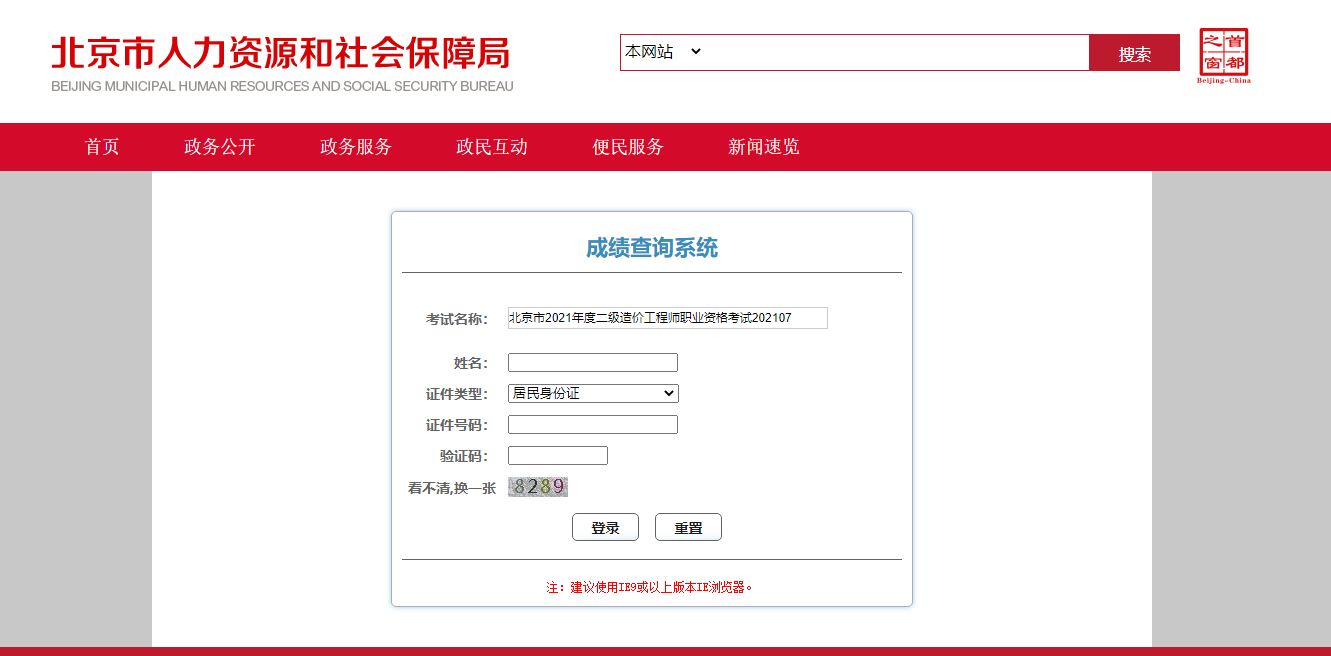Click the 登录 login button
1331x656 pixels.
pyautogui.click(x=605, y=527)
